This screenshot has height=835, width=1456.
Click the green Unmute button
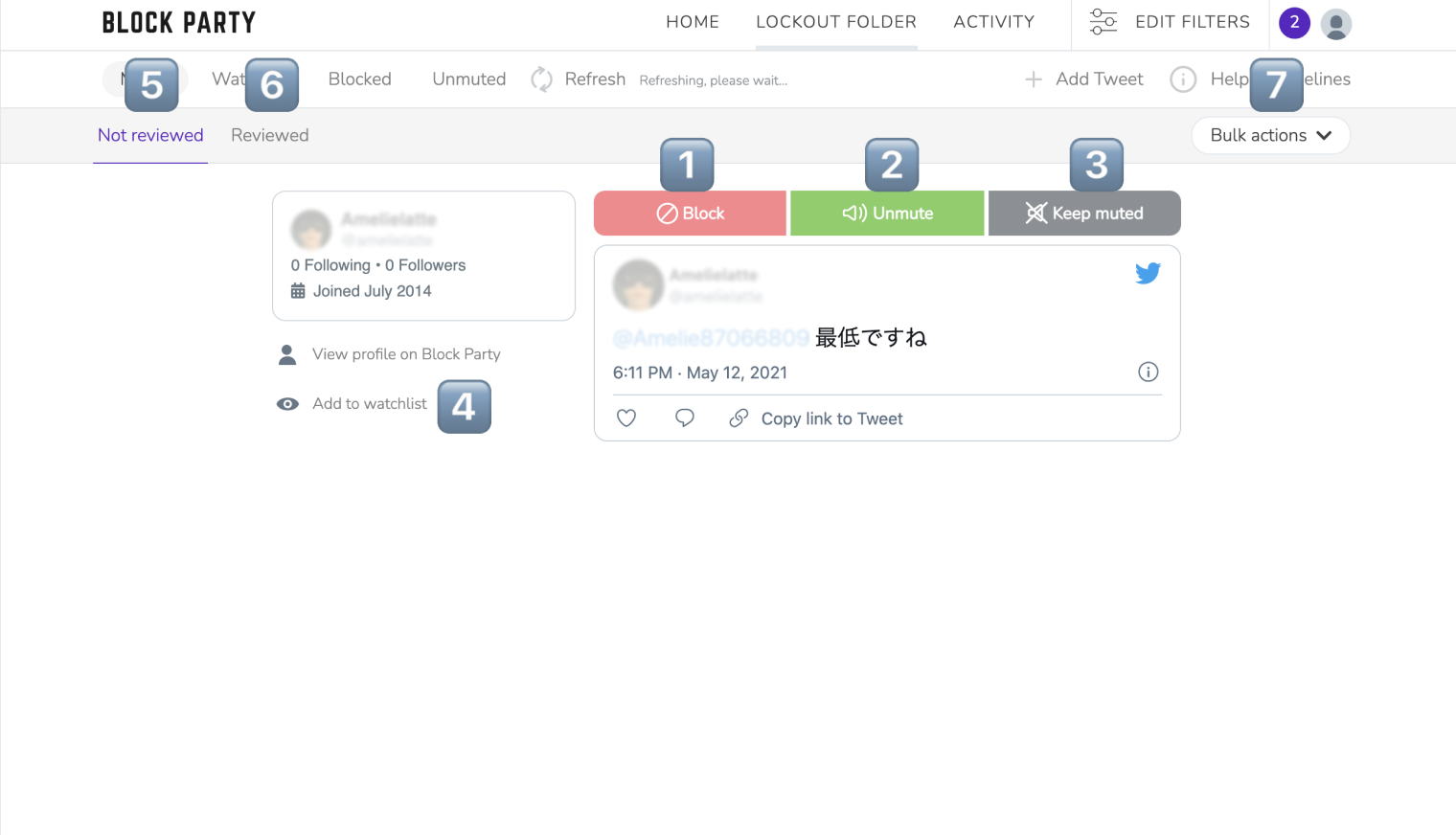(x=887, y=213)
